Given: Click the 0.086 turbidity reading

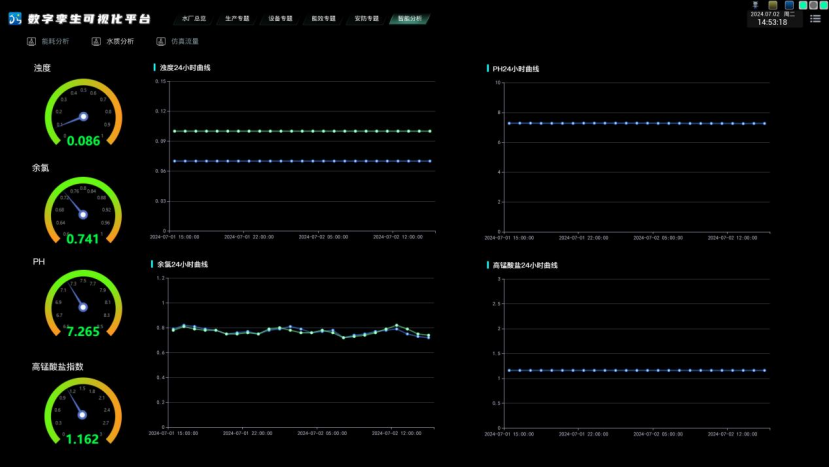Looking at the screenshot, I should 83,141.
